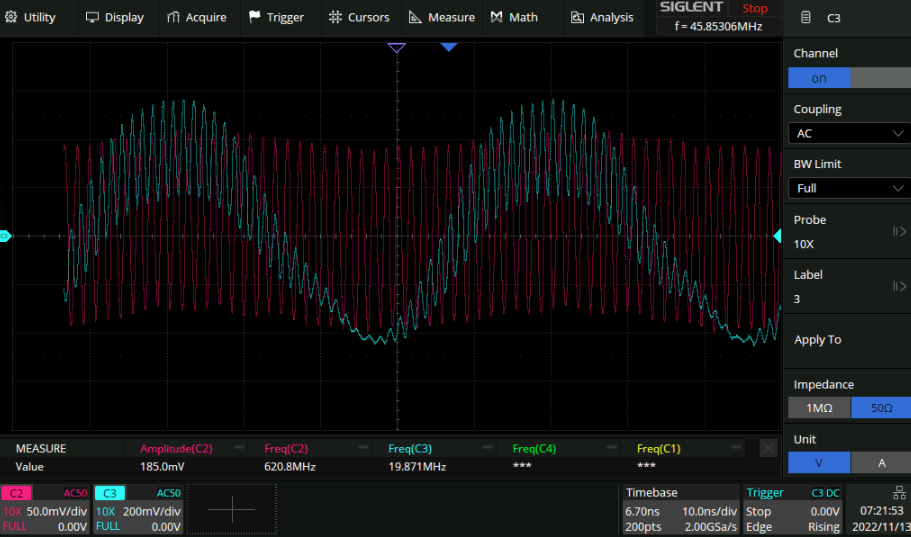Open the Display menu
Screen dimensions: 911x537
pyautogui.click(x=114, y=17)
